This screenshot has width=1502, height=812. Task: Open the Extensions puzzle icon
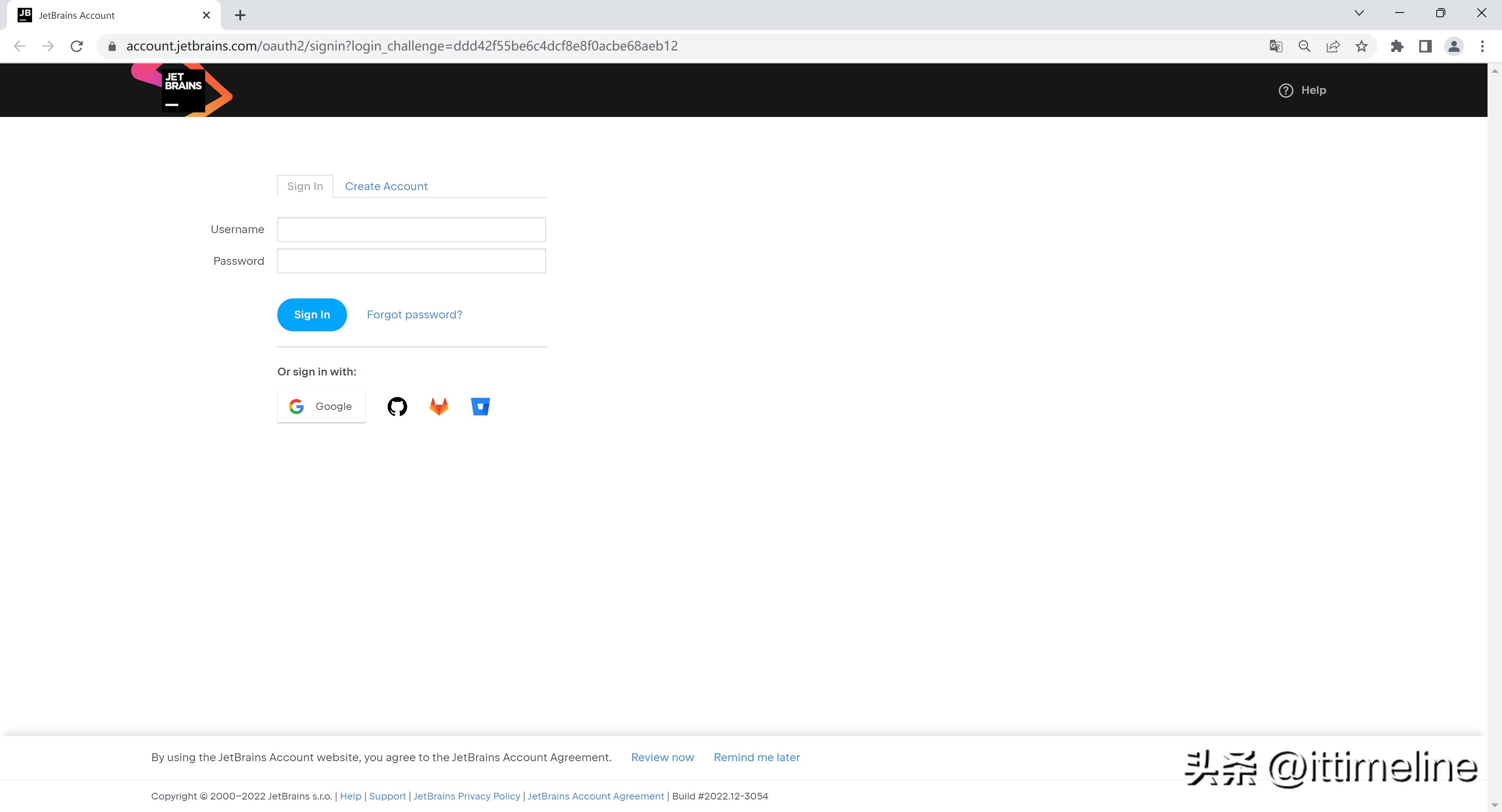[1397, 46]
